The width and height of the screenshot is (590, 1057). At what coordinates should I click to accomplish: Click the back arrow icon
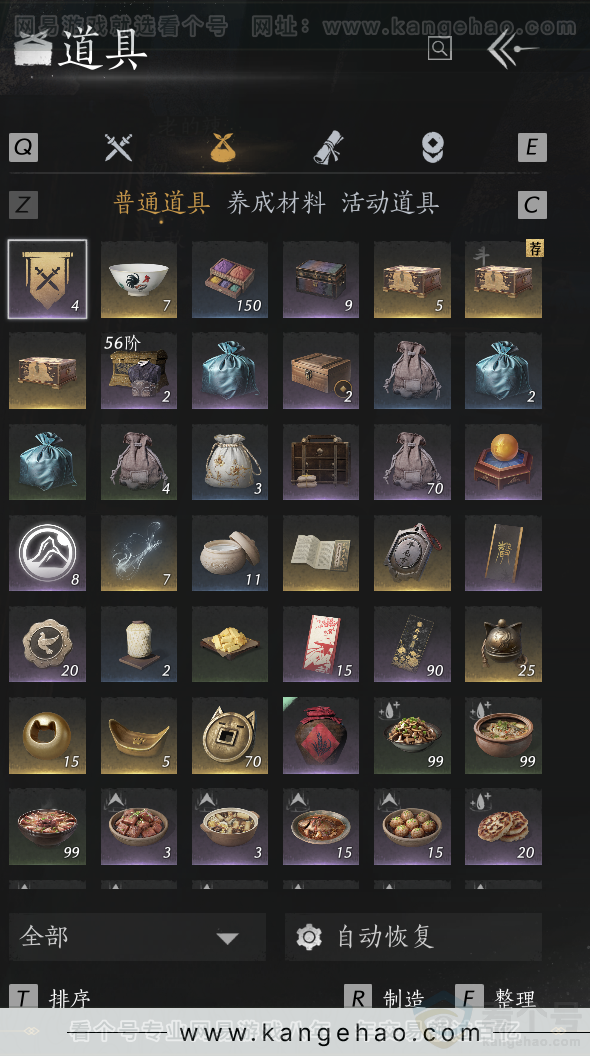(x=512, y=49)
